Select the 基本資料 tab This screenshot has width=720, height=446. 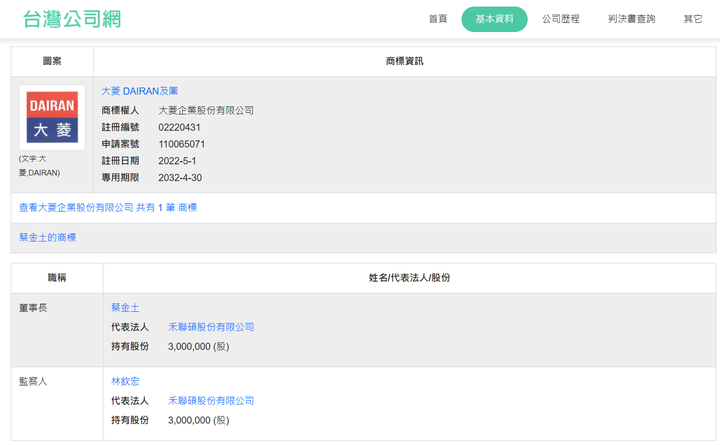tap(494, 19)
